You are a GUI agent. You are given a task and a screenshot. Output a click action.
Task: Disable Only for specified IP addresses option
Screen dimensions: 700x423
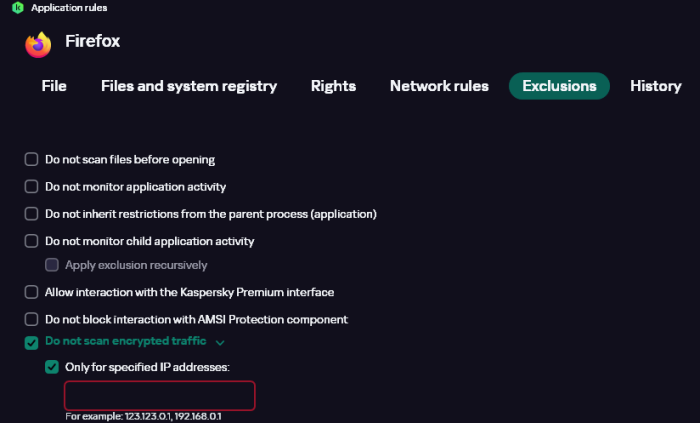pos(52,367)
